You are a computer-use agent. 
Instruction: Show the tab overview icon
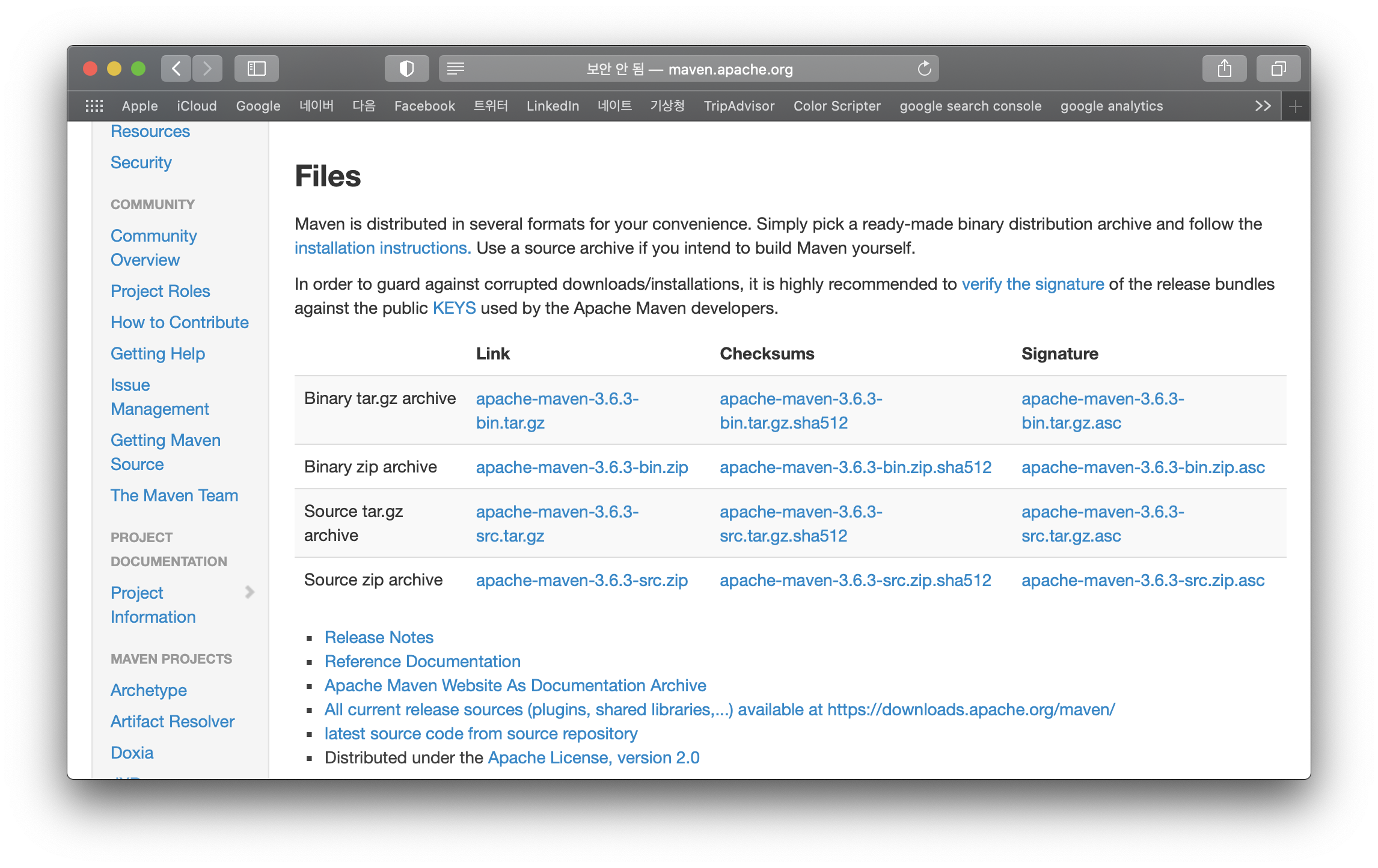point(1278,69)
